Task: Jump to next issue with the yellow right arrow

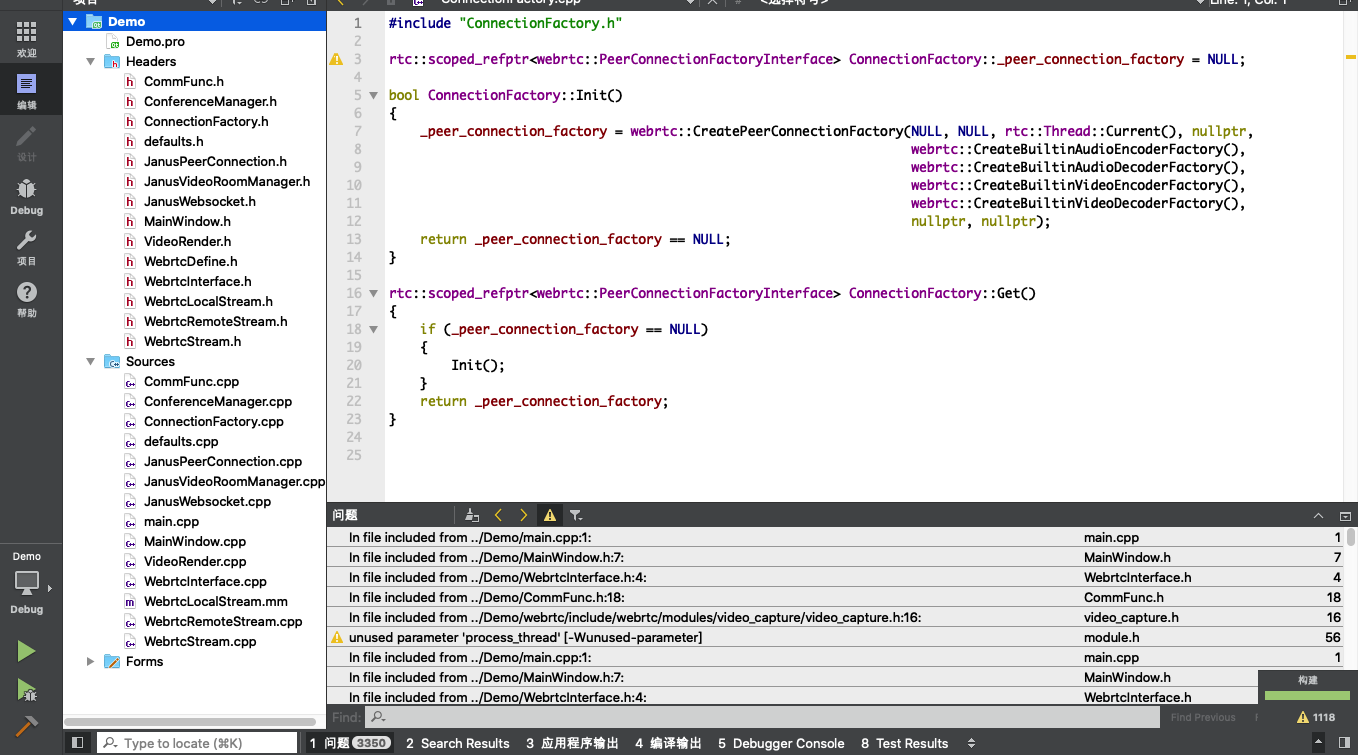Action: coord(523,514)
